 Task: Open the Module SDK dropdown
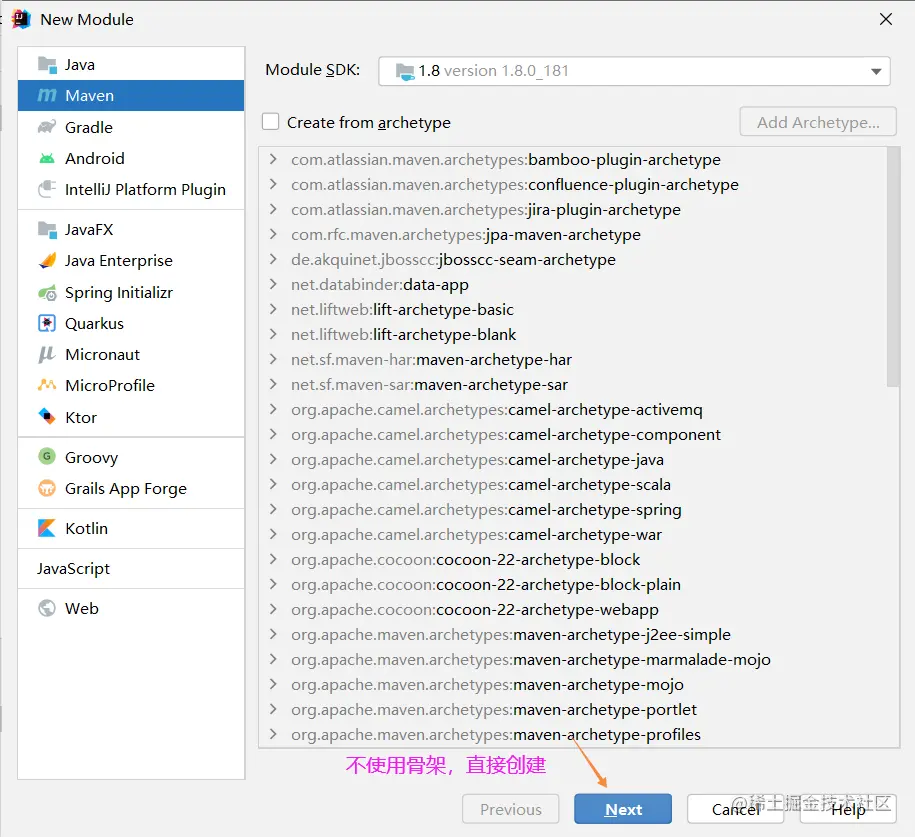[876, 71]
